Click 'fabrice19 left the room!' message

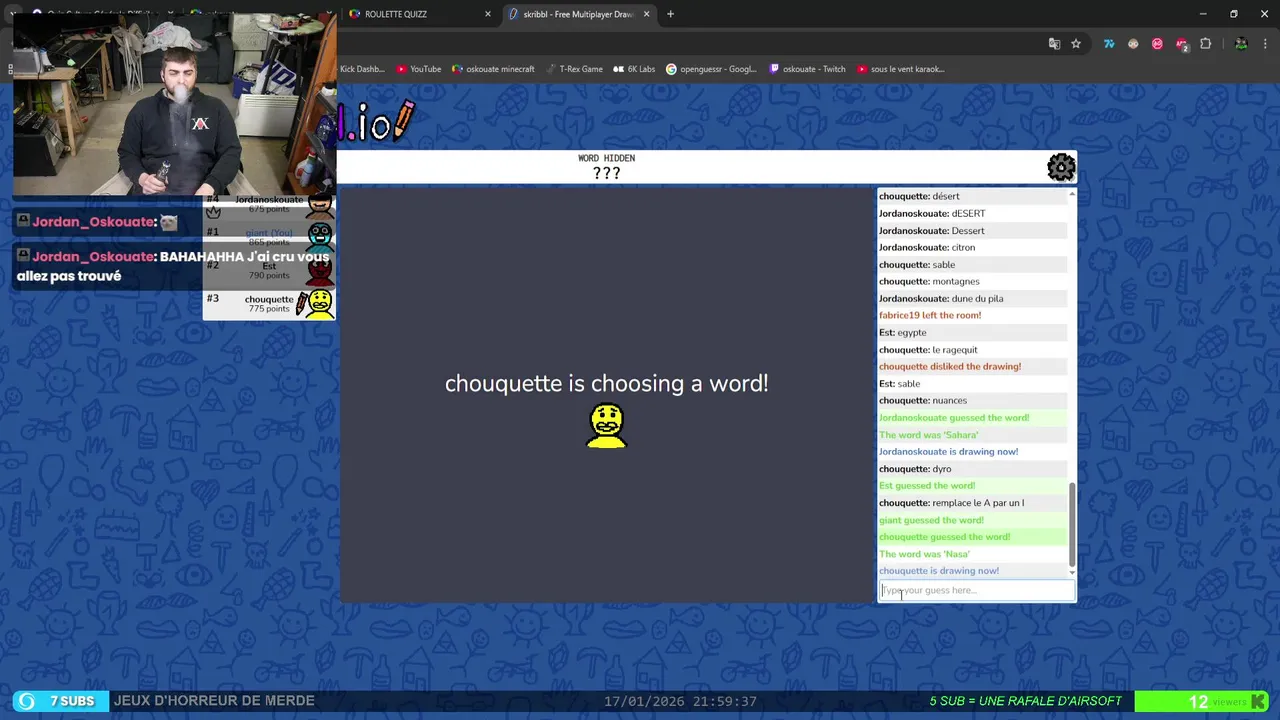click(929, 315)
